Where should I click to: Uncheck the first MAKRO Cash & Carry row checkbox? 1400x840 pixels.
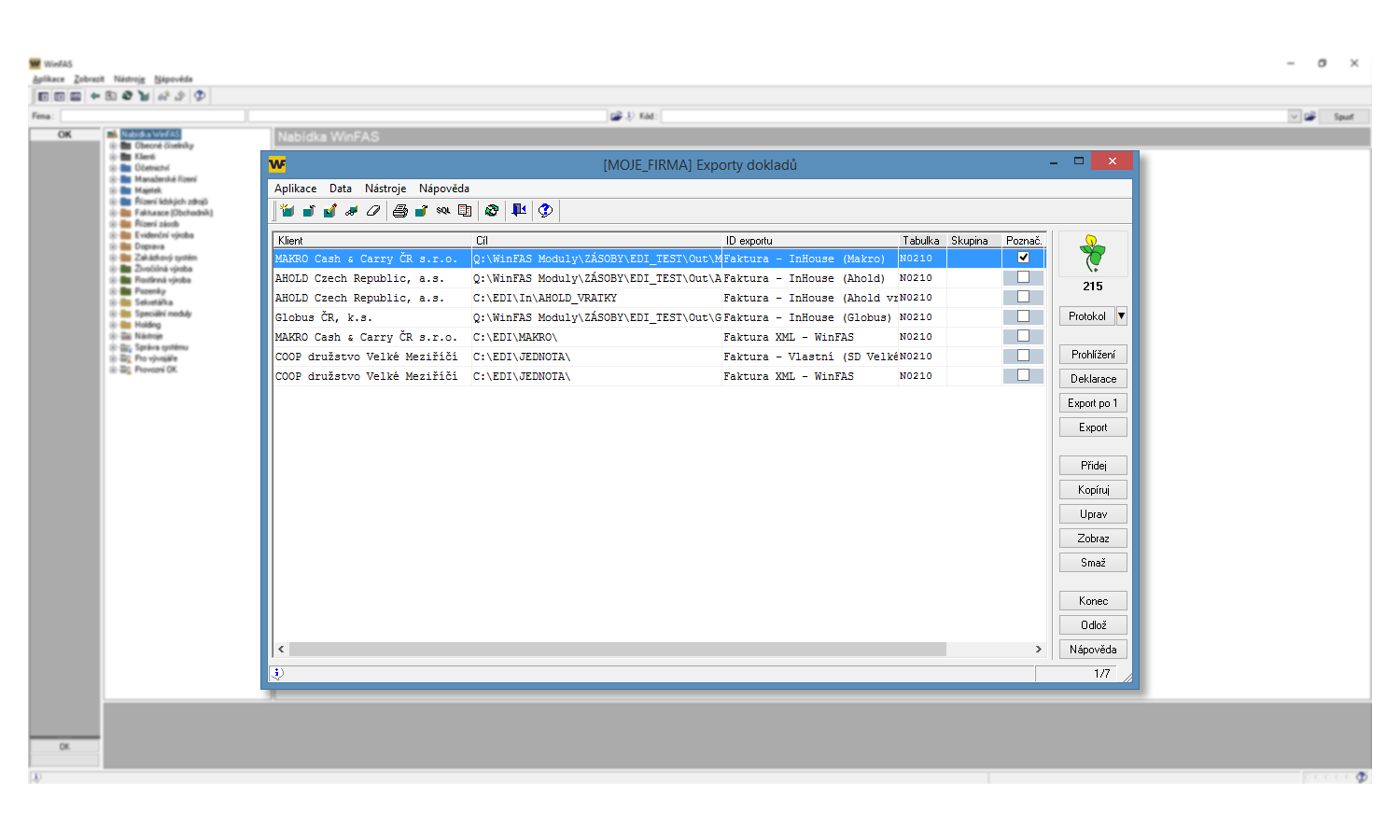pyautogui.click(x=1023, y=258)
